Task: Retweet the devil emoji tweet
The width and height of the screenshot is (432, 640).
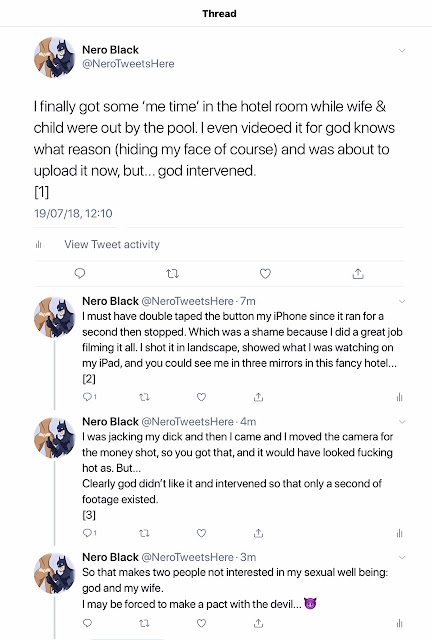Action: click(x=144, y=623)
